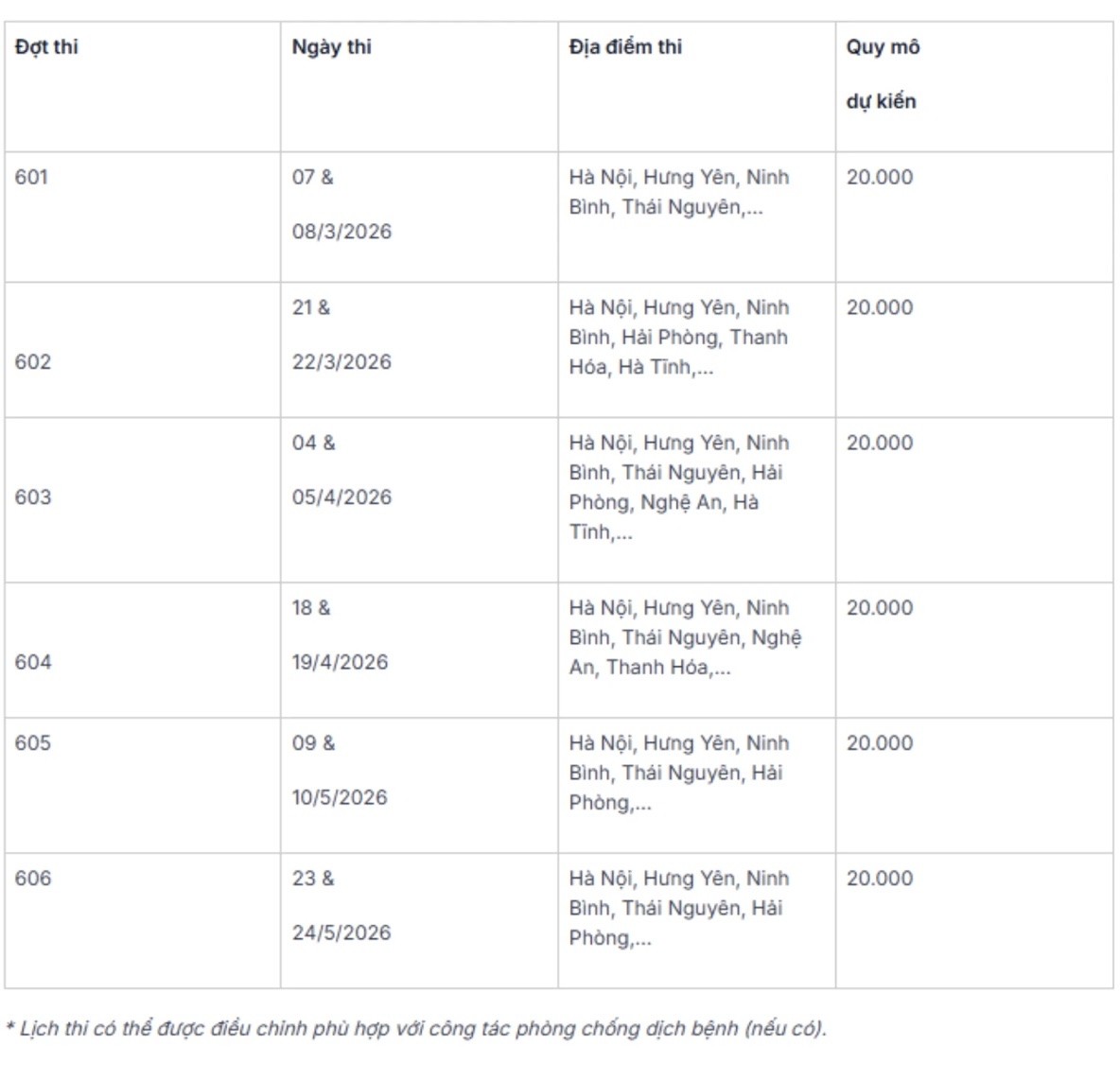The image size is (1120, 1080).
Task: Select exam round 604 cell
Action: (33, 662)
